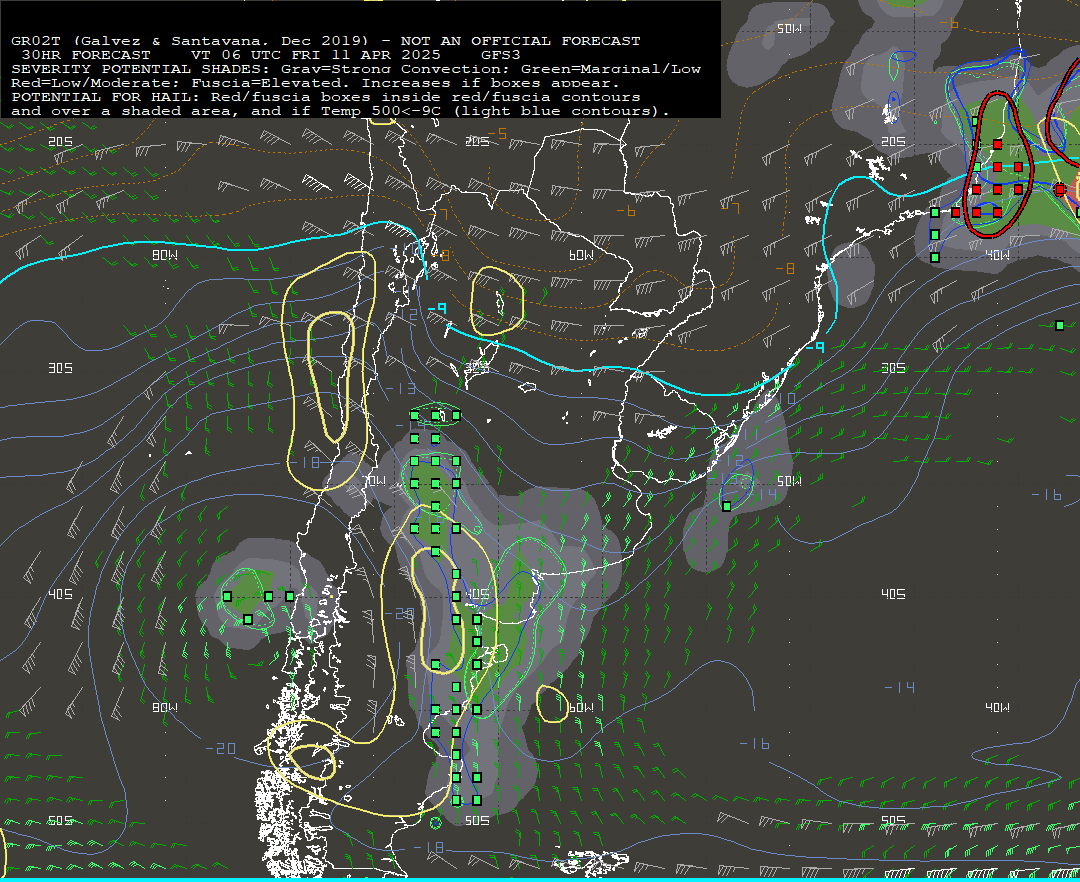Click 'SEVERITY POTENTIAL SHADES:' legend text
This screenshot has width=1080, height=882.
[x=141, y=69]
